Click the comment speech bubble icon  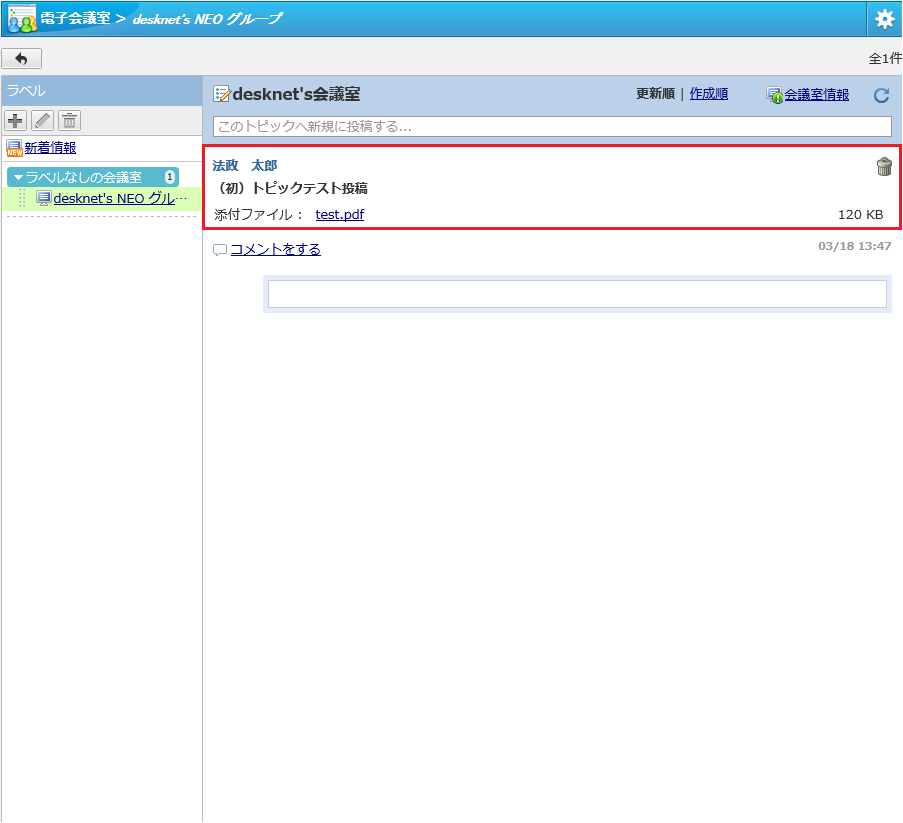[x=220, y=250]
